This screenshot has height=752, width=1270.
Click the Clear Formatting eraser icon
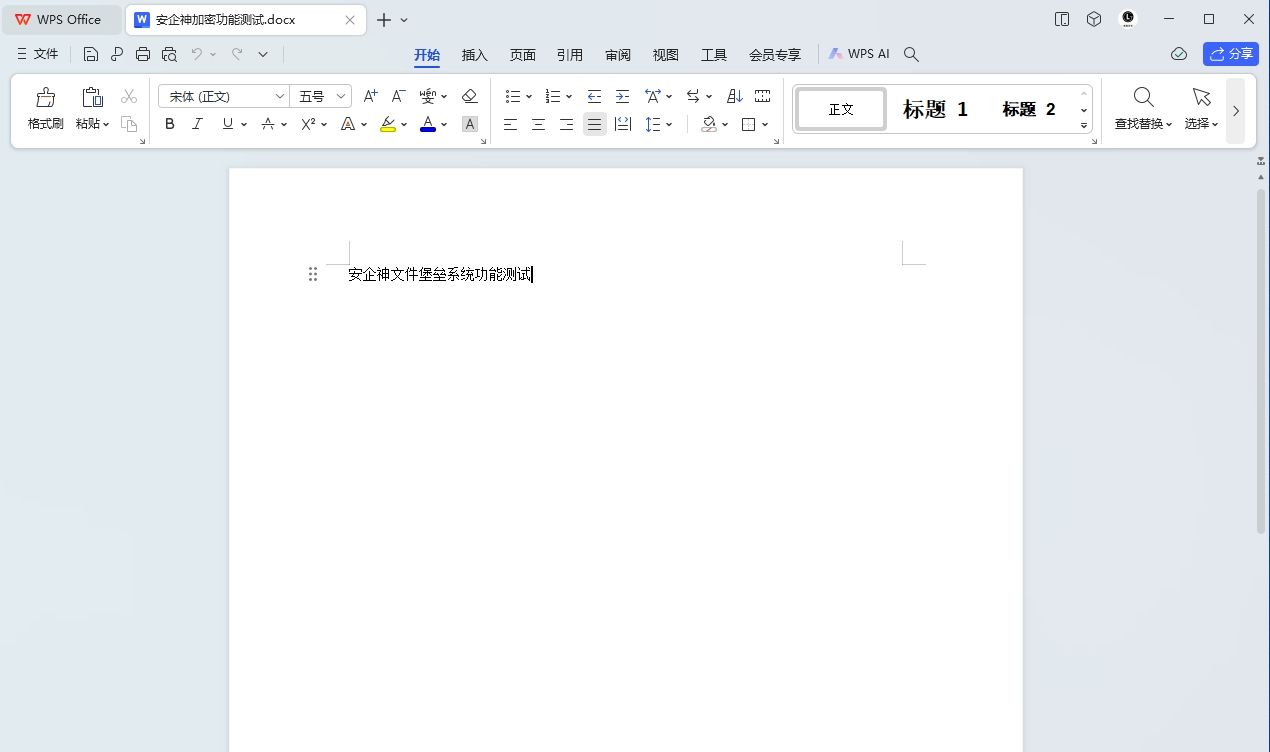(469, 96)
